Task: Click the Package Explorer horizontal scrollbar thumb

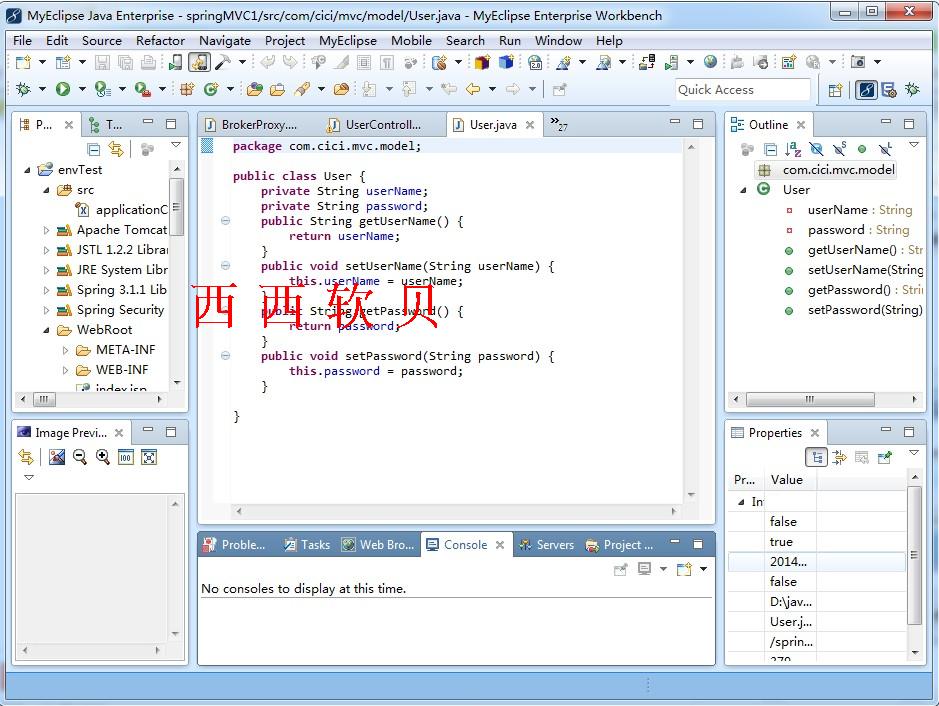Action: click(44, 399)
